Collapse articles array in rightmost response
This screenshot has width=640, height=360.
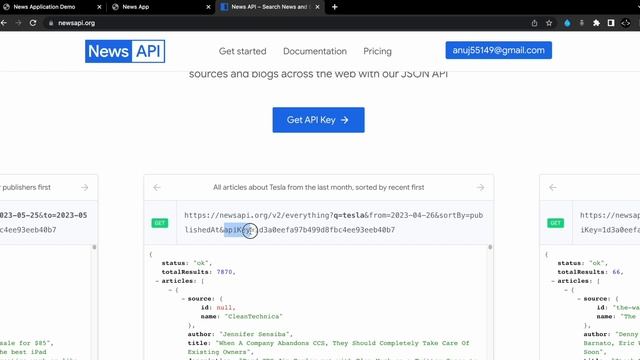553,281
